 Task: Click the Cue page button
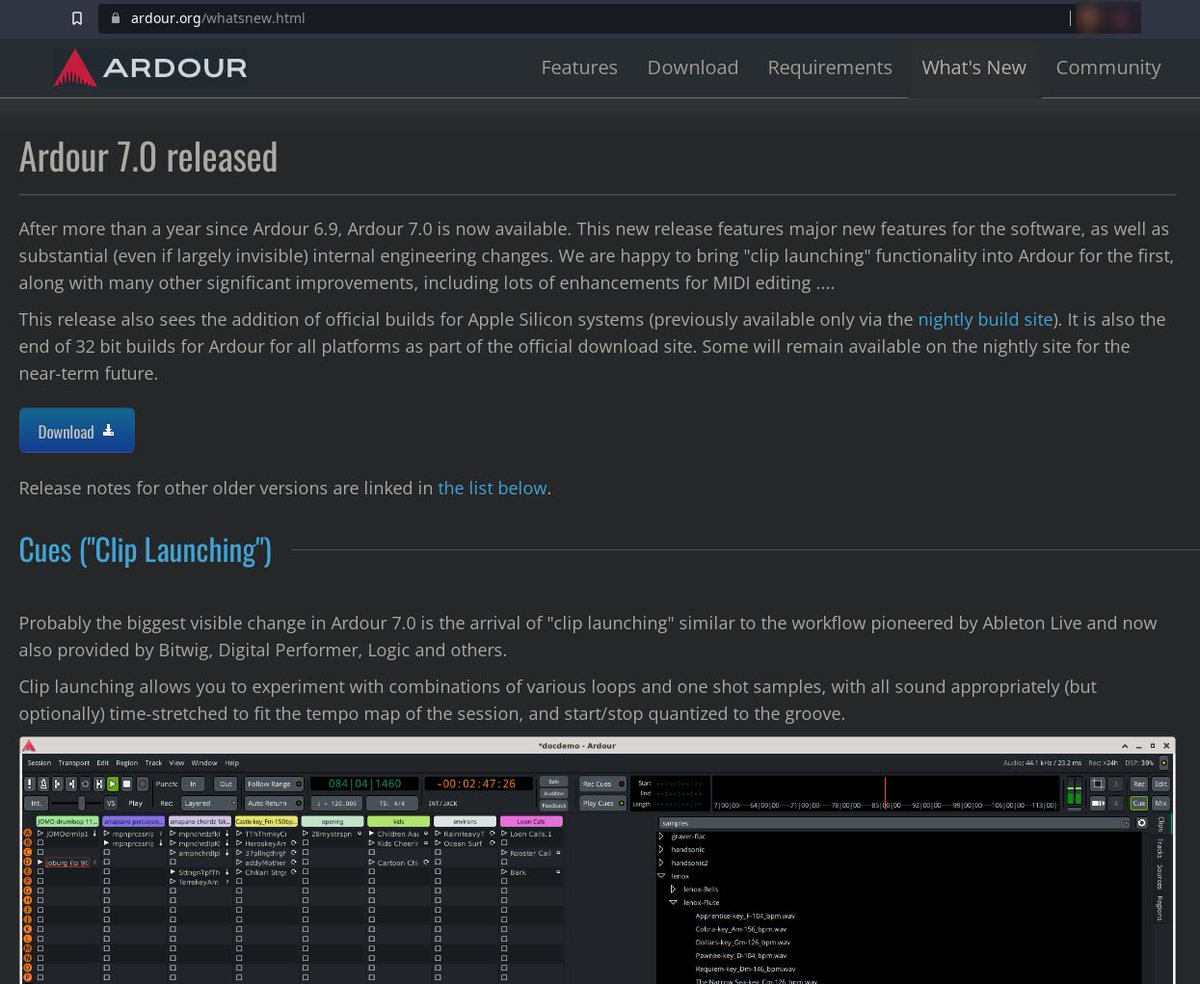(x=1139, y=803)
